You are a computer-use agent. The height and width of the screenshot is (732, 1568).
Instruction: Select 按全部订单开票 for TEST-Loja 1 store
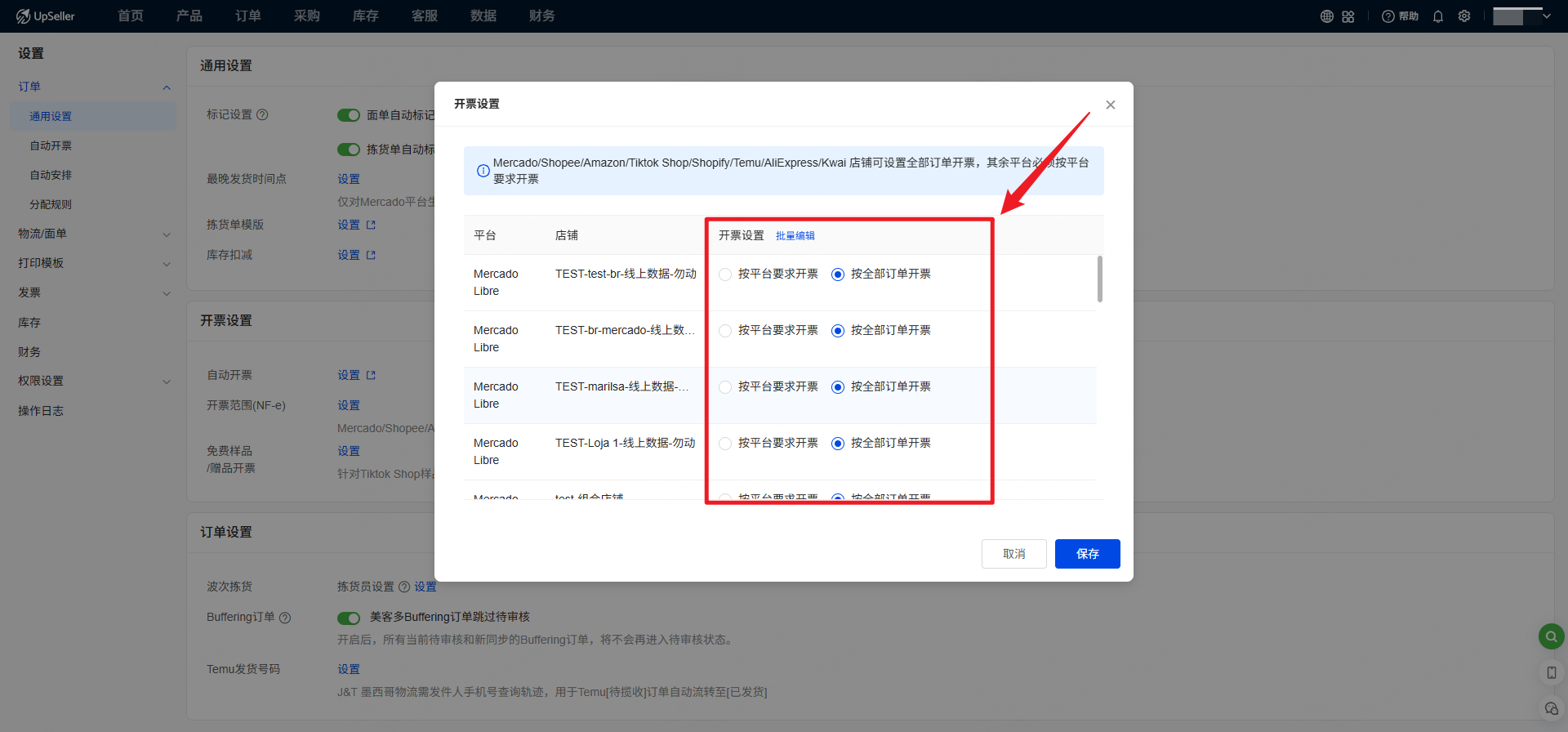(x=838, y=444)
